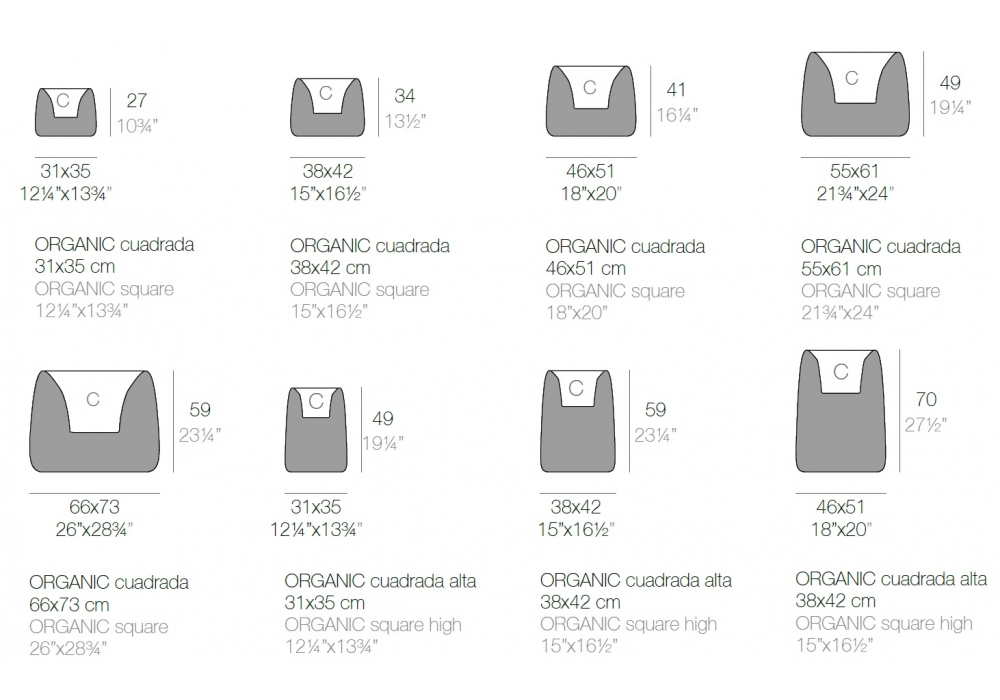Select the 55x61 square planter silhouette

854,94
